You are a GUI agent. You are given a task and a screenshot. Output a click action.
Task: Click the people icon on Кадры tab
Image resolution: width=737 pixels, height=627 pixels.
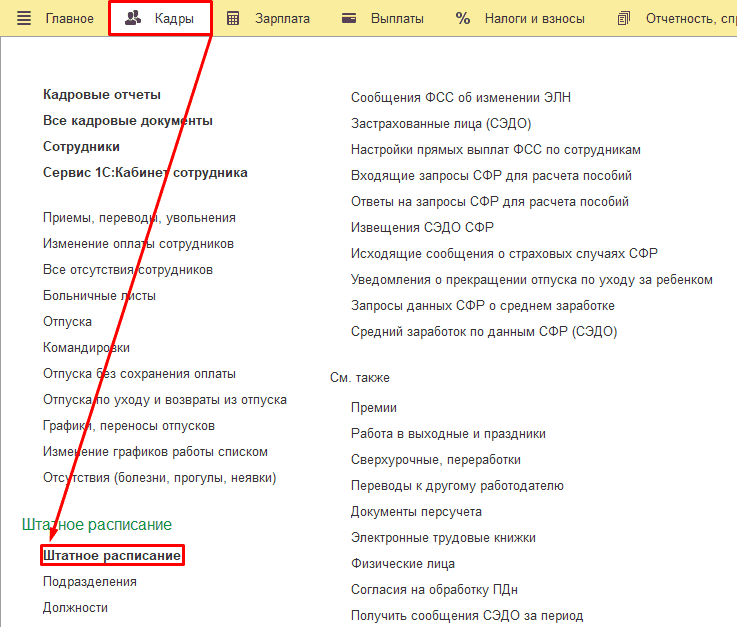pyautogui.click(x=133, y=18)
